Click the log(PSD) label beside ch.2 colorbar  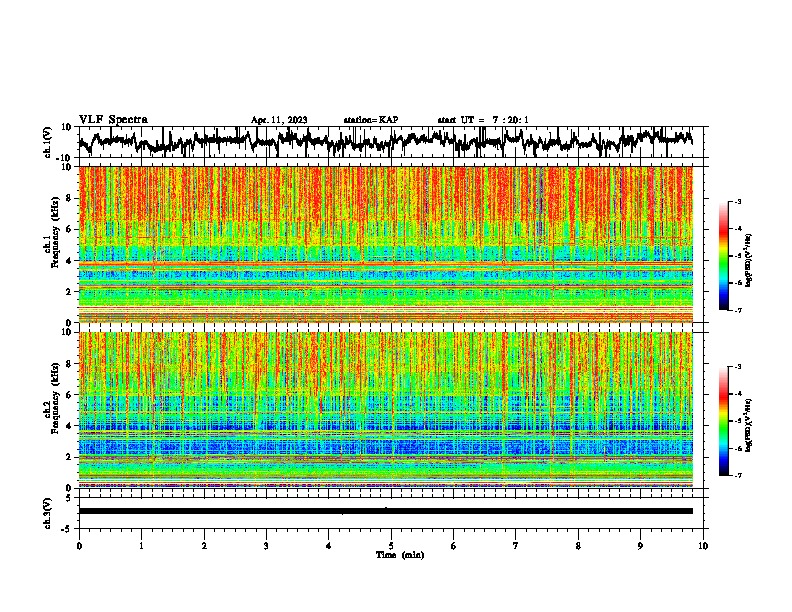pyautogui.click(x=748, y=425)
